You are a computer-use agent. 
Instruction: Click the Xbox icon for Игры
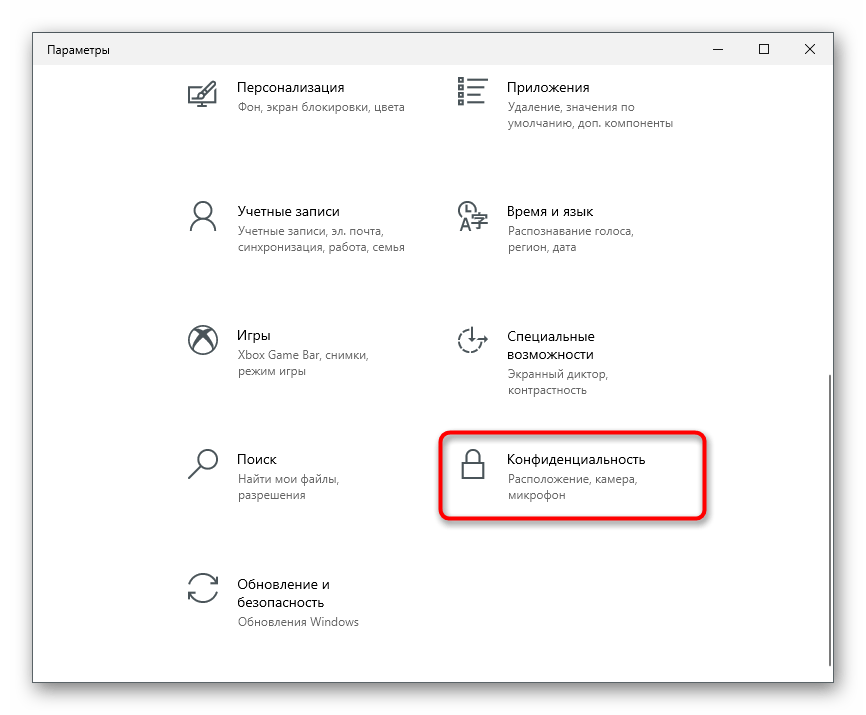[x=203, y=340]
